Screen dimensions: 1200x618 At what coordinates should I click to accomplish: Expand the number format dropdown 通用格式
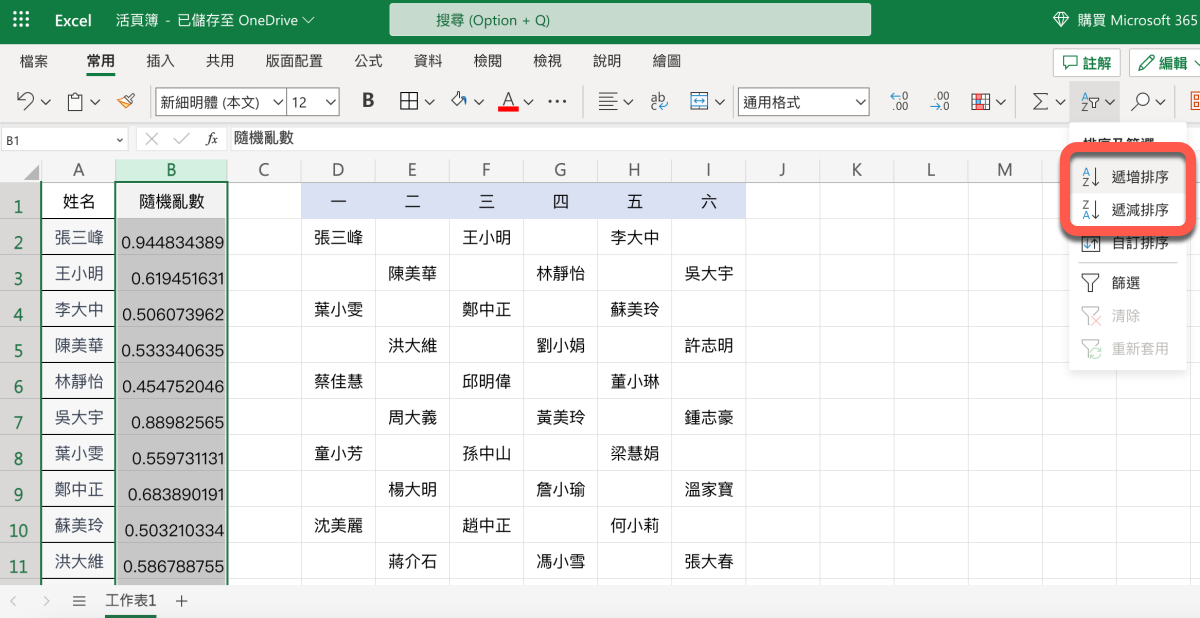(x=804, y=102)
